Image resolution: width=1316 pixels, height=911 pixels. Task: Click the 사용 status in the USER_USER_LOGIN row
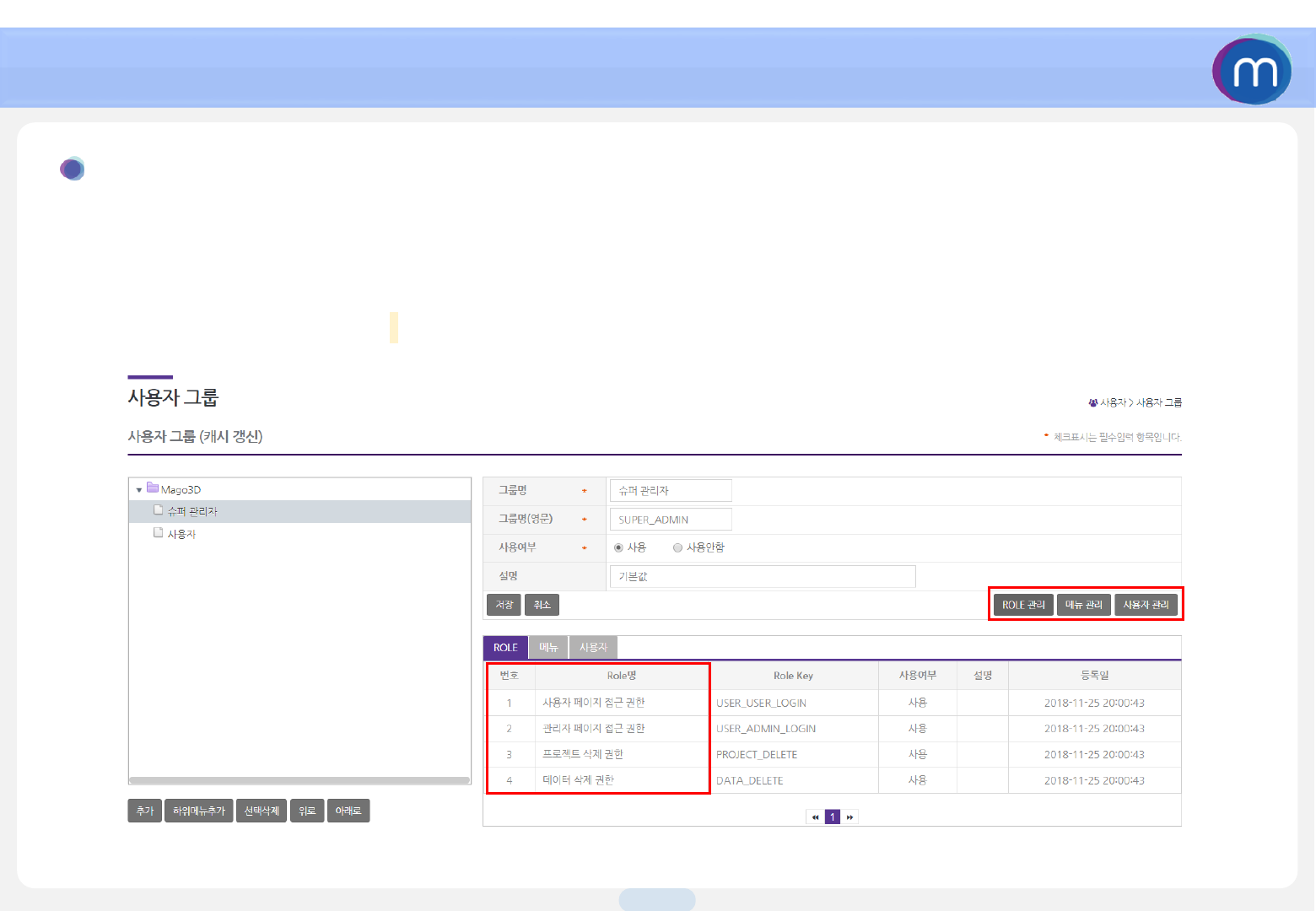click(918, 703)
